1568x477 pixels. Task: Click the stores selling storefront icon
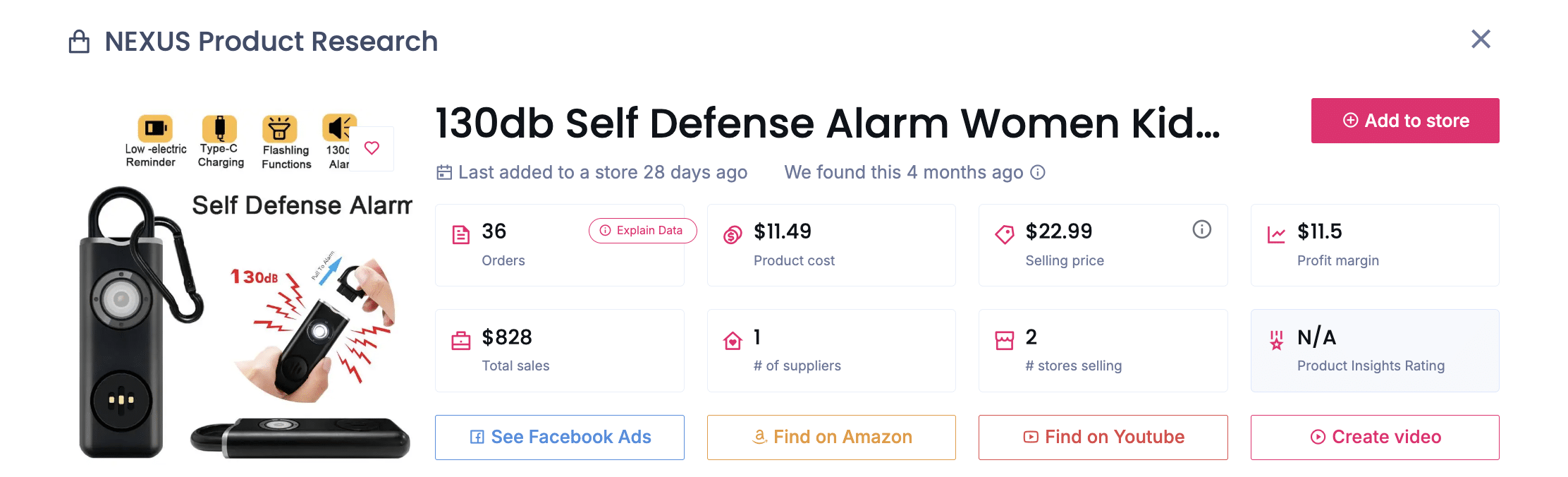pyautogui.click(x=1004, y=341)
